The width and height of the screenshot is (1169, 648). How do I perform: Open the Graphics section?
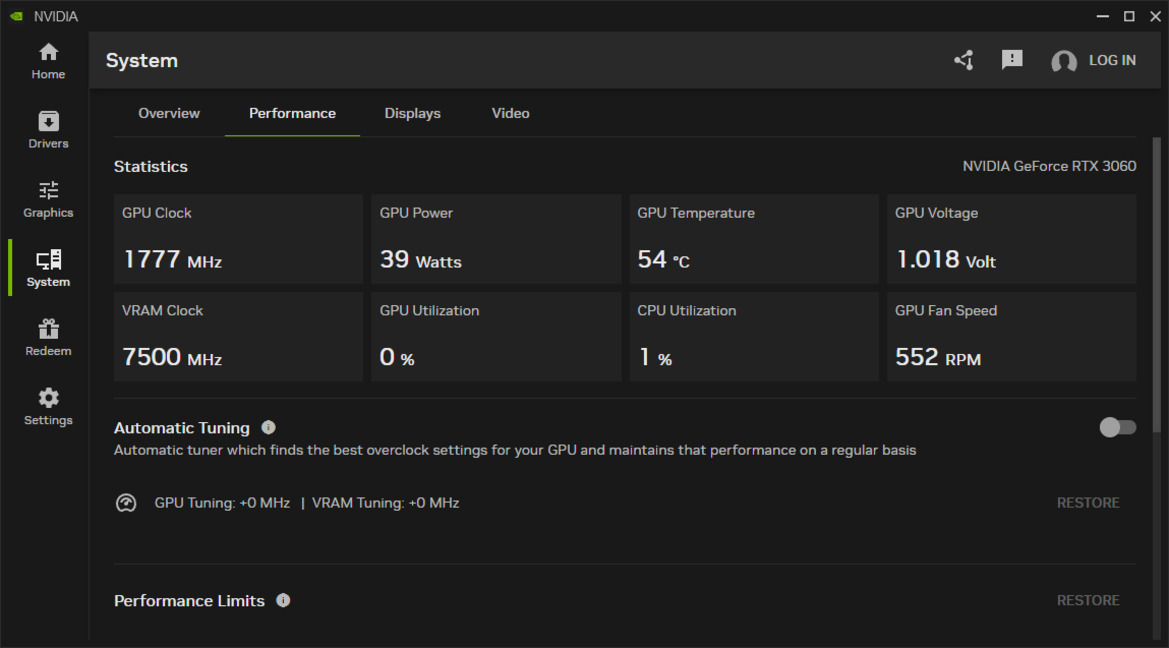click(x=47, y=199)
